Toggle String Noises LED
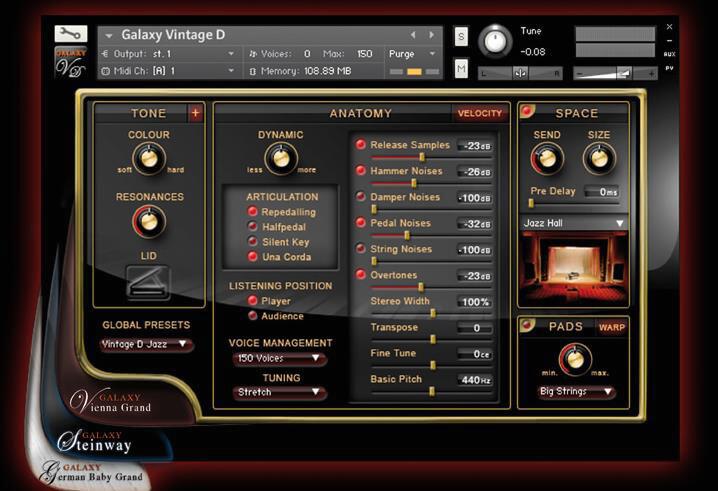Image resolution: width=718 pixels, height=491 pixels. click(361, 249)
